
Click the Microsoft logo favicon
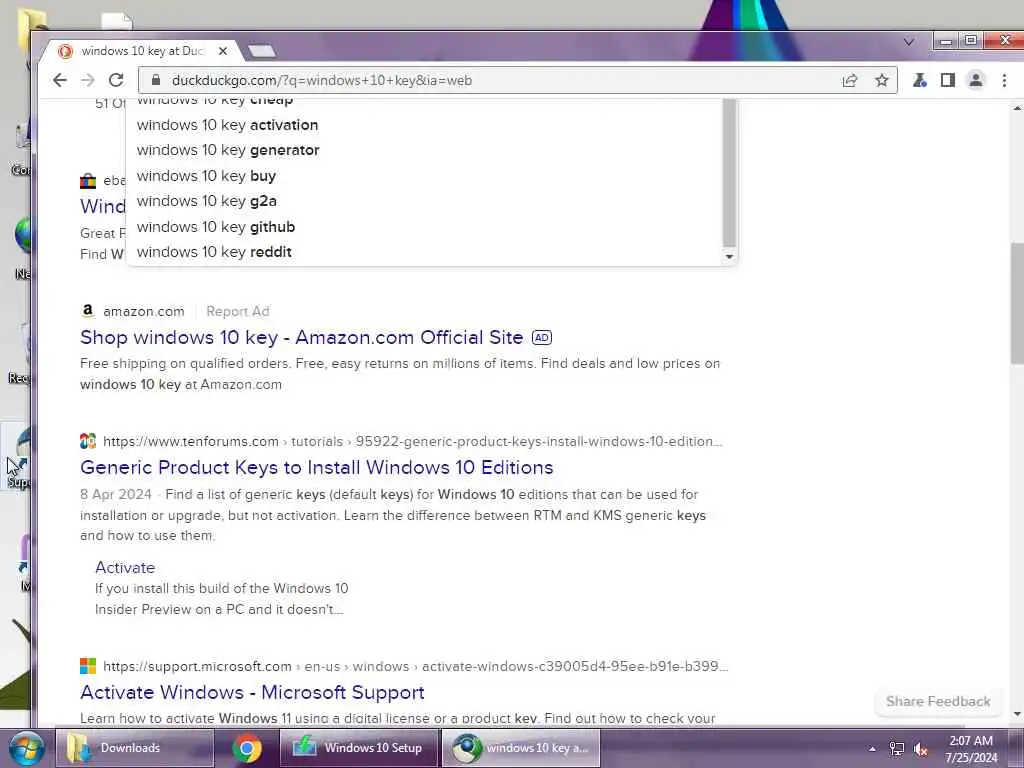(x=88, y=666)
